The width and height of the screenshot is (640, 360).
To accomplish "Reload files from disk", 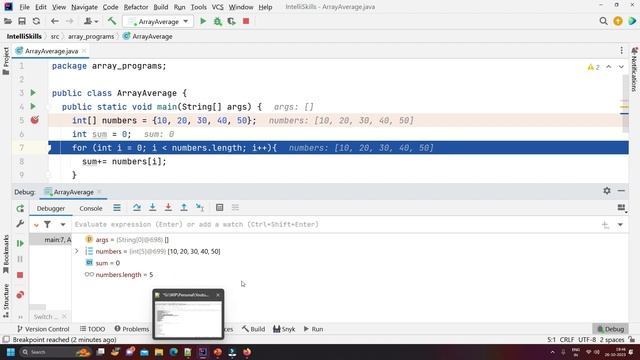I will (x=36, y=21).
